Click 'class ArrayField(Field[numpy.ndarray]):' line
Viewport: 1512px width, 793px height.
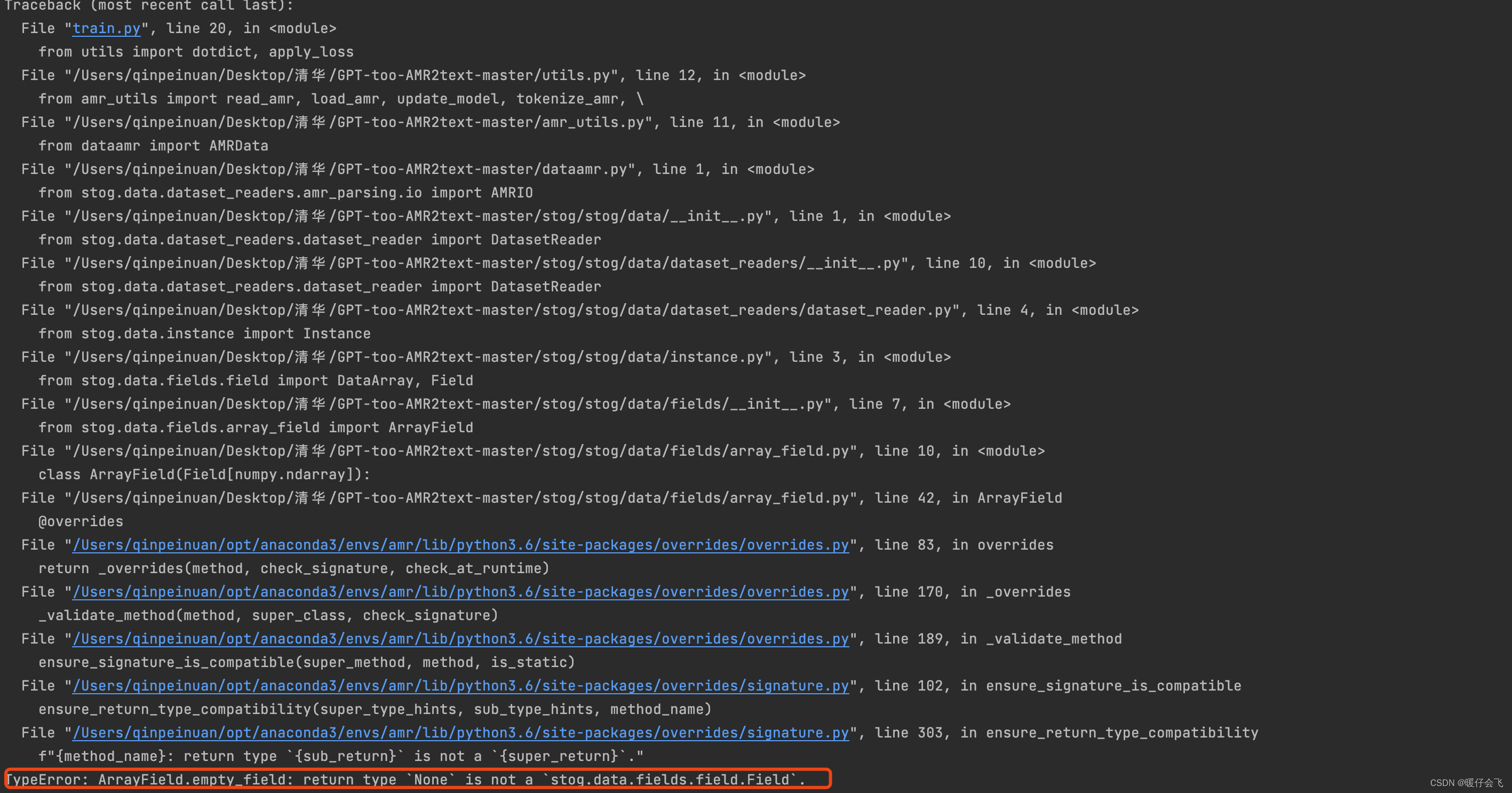[x=204, y=474]
